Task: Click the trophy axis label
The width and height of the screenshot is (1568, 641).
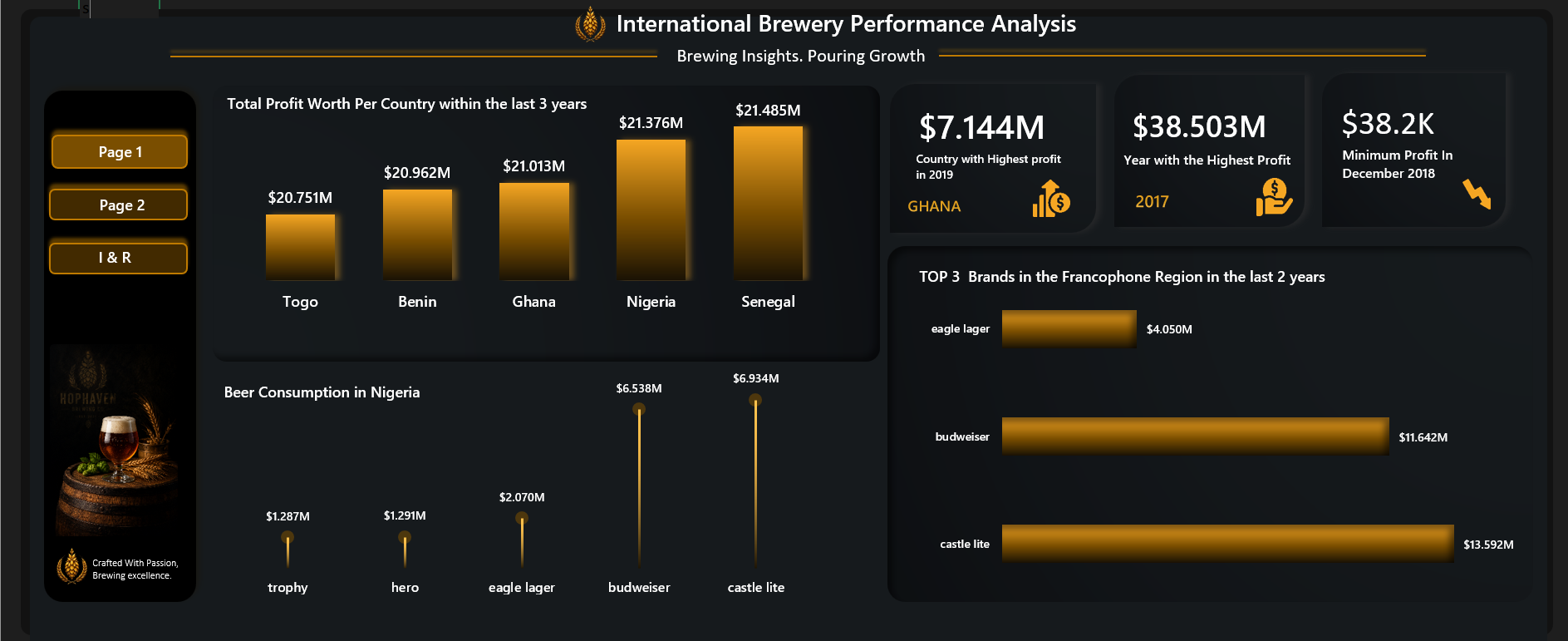Action: (x=288, y=588)
